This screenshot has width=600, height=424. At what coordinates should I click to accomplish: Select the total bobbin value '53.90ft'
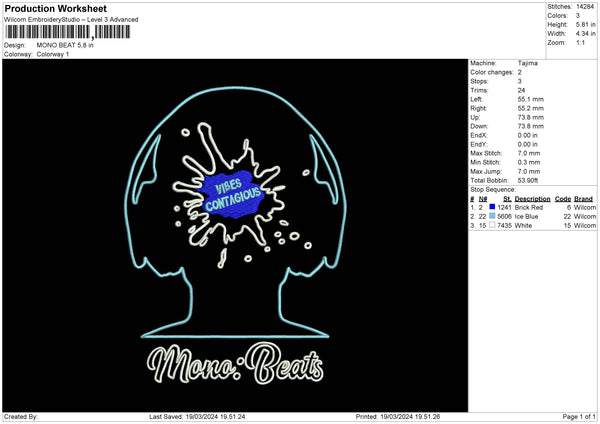[x=528, y=180]
